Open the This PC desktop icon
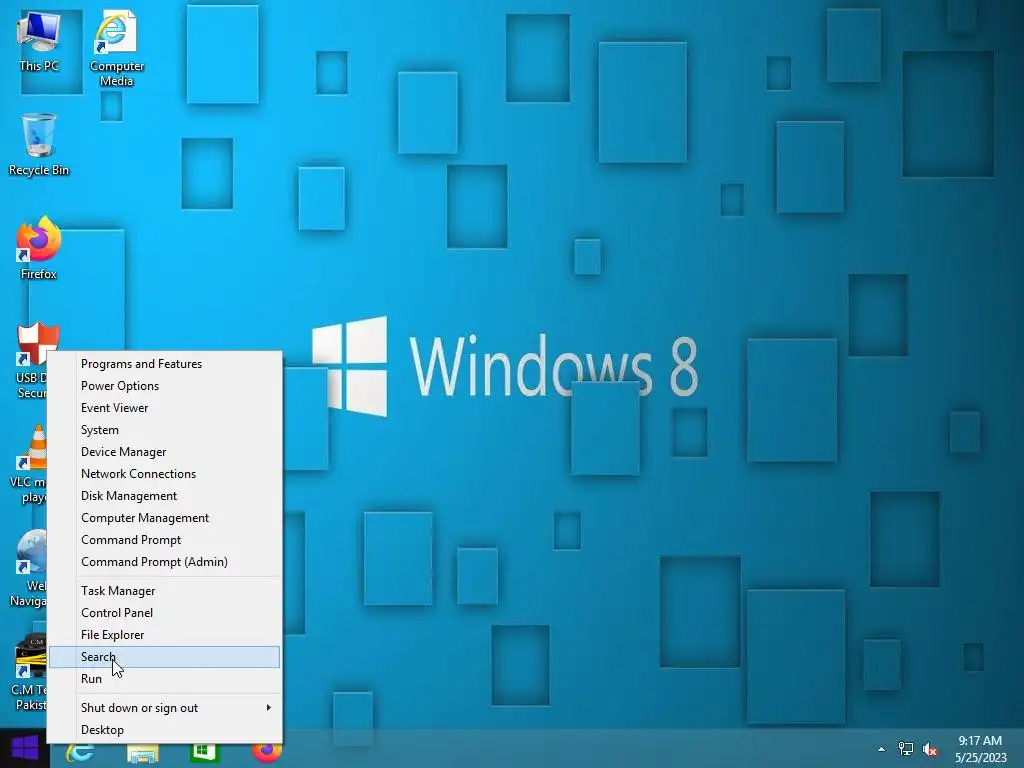Viewport: 1024px width, 768px height. click(39, 40)
